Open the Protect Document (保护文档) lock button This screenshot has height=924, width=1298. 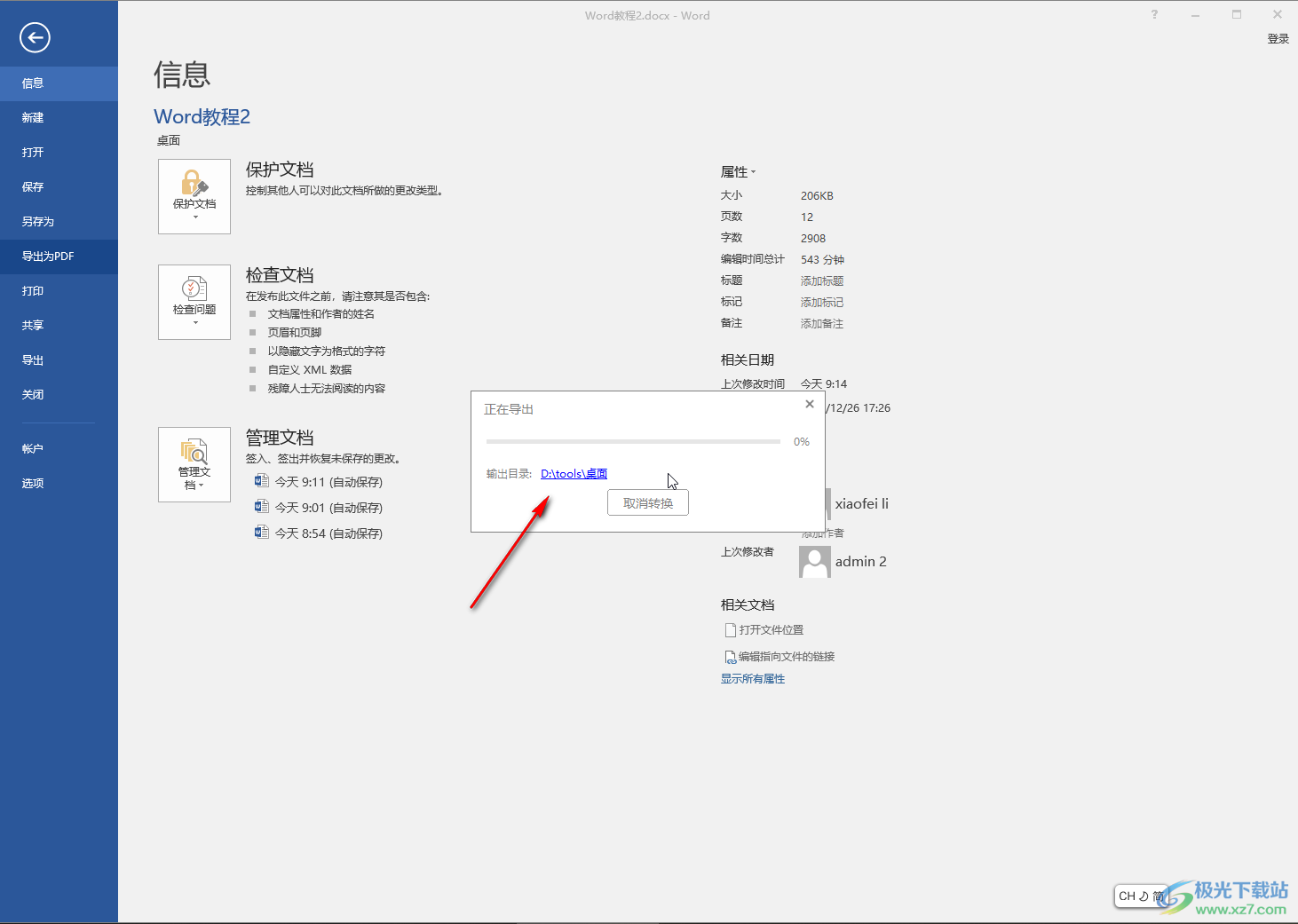point(194,196)
